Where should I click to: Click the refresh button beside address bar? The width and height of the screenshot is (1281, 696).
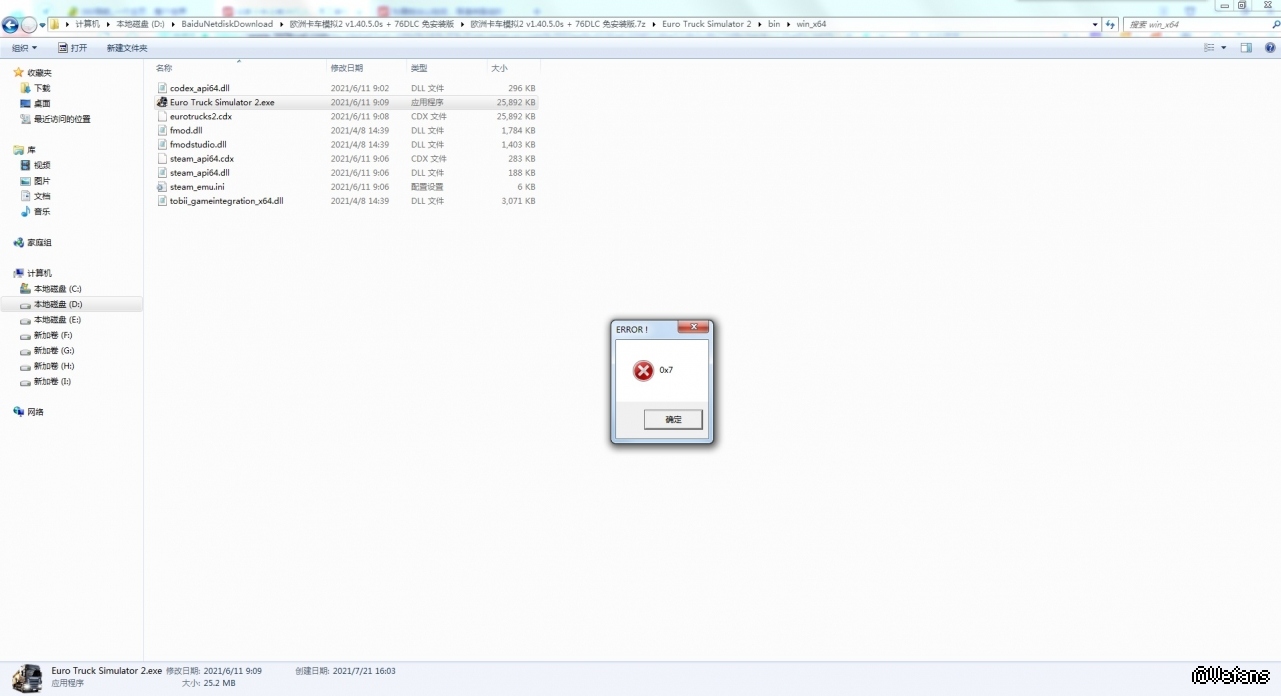[x=1110, y=24]
